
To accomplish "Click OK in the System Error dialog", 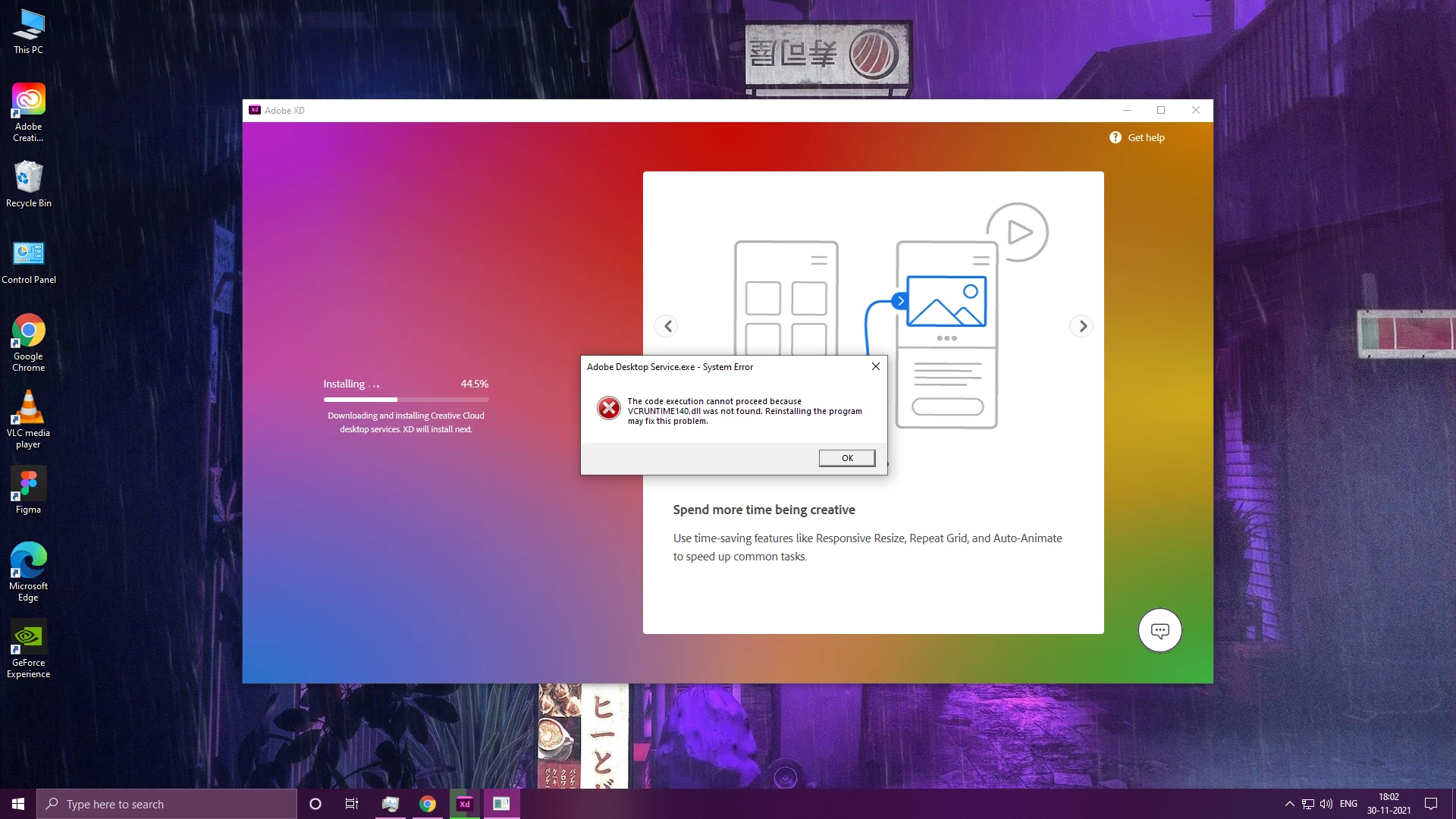I will point(847,458).
